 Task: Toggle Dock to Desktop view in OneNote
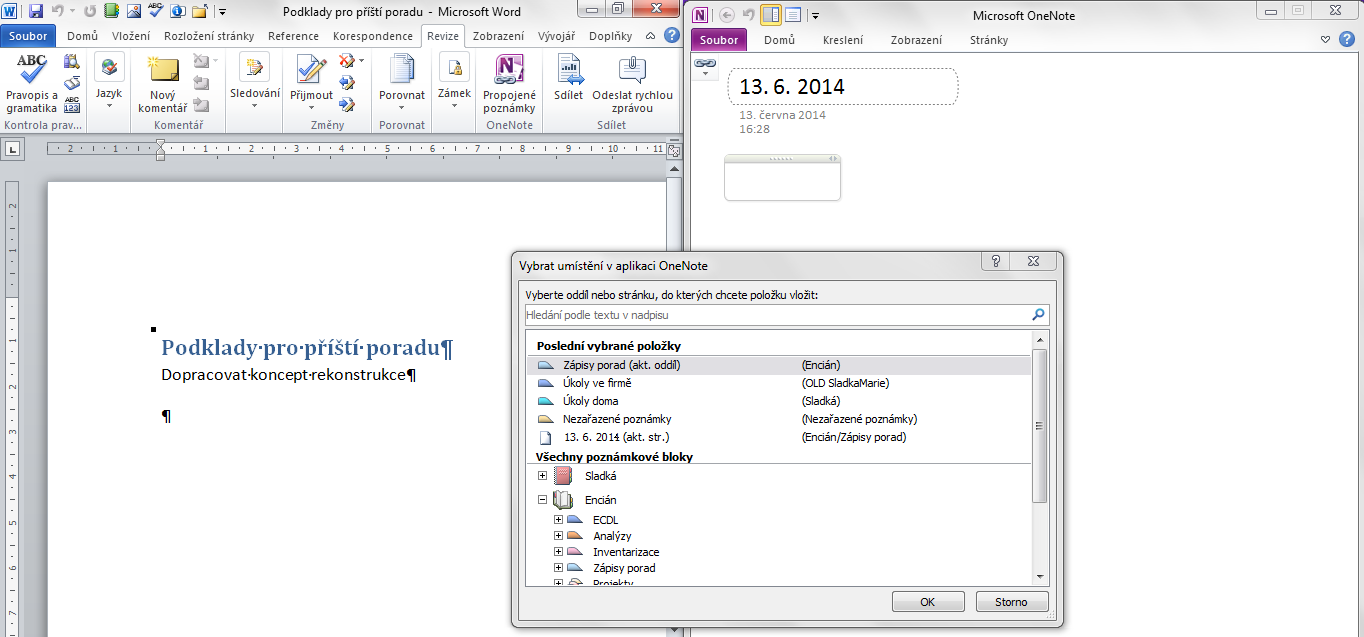pyautogui.click(x=770, y=15)
